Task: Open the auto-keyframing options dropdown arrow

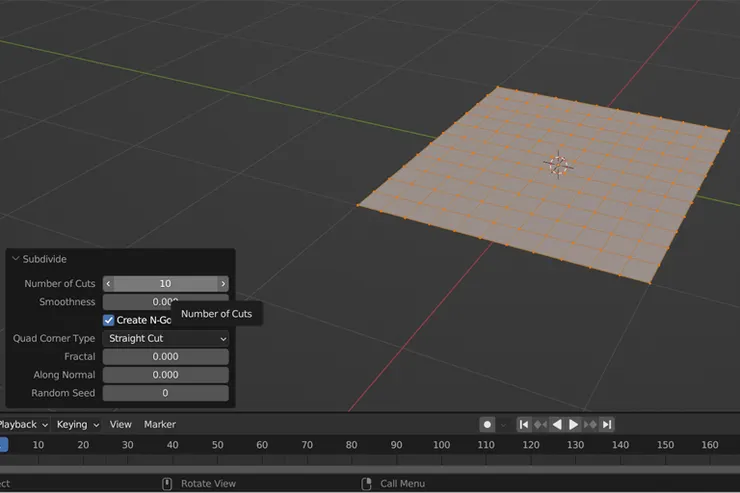Action: 504,424
